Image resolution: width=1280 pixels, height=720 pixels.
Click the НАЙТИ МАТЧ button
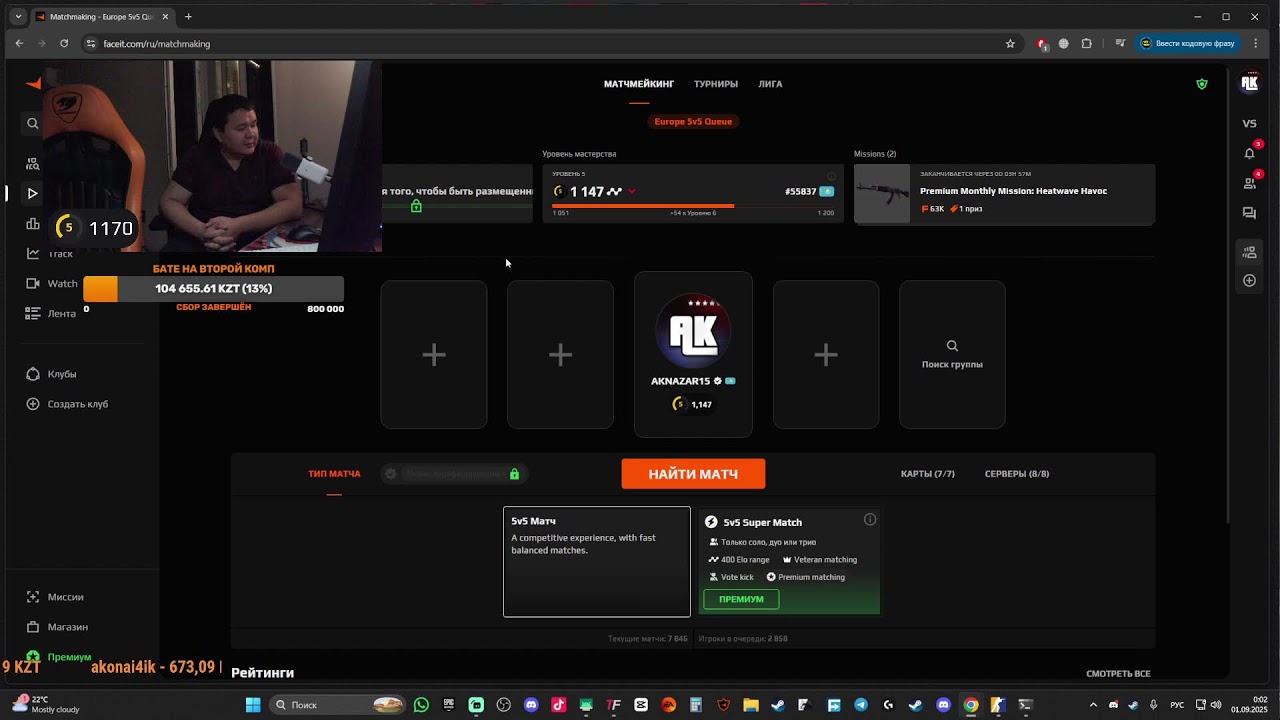[693, 474]
